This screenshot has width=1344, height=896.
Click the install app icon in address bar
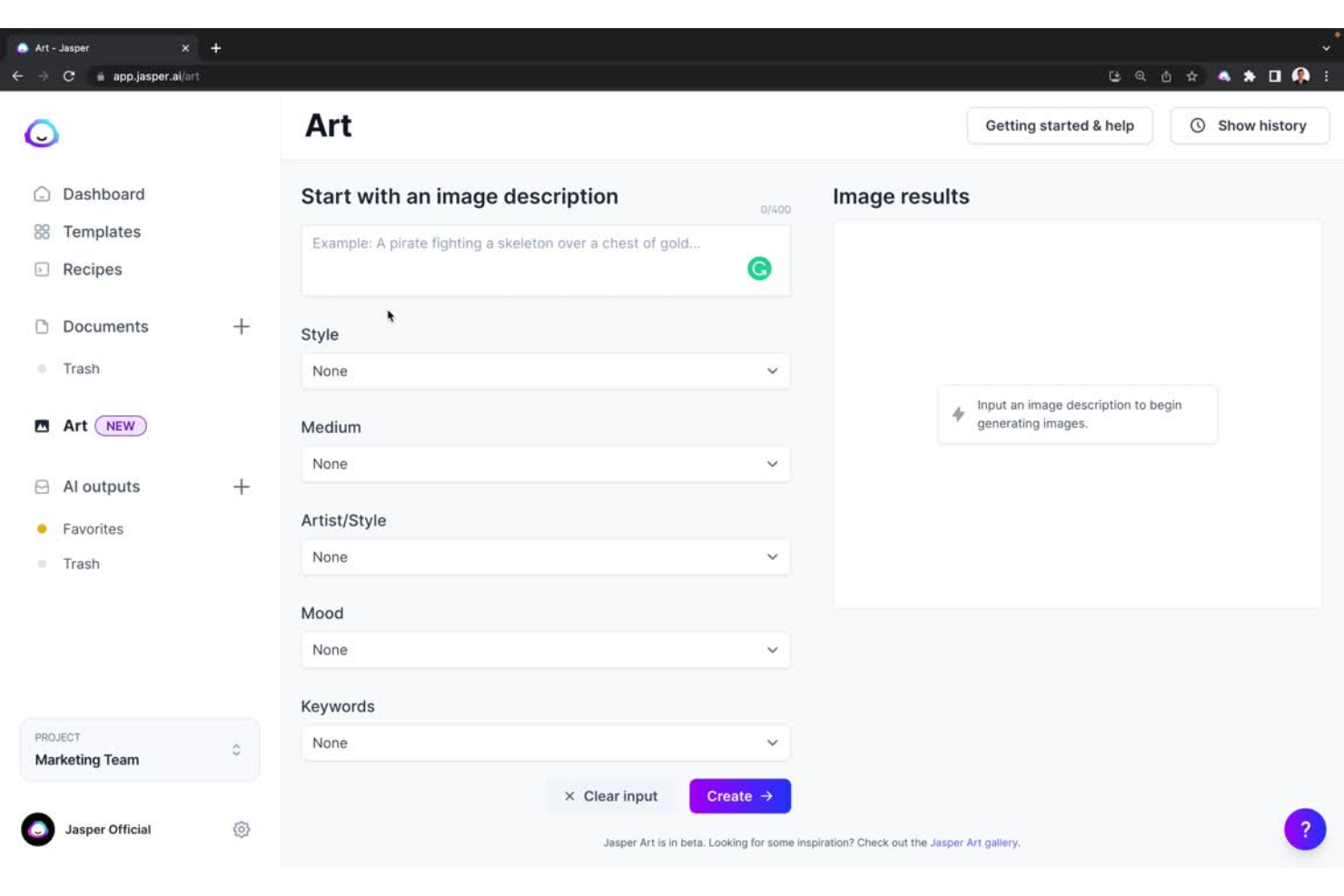1115,76
